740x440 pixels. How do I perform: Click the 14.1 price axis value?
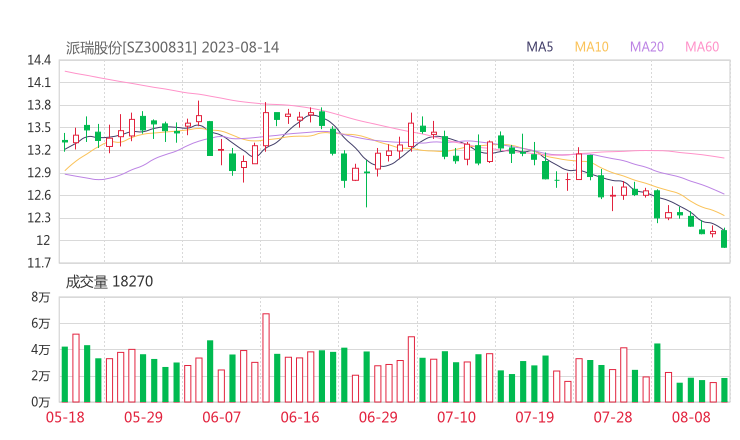pos(39,83)
